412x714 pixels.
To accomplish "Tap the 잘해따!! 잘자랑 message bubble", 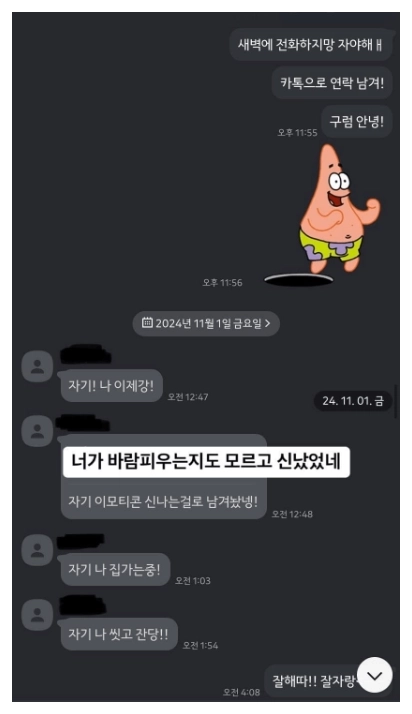I will pyautogui.click(x=317, y=681).
